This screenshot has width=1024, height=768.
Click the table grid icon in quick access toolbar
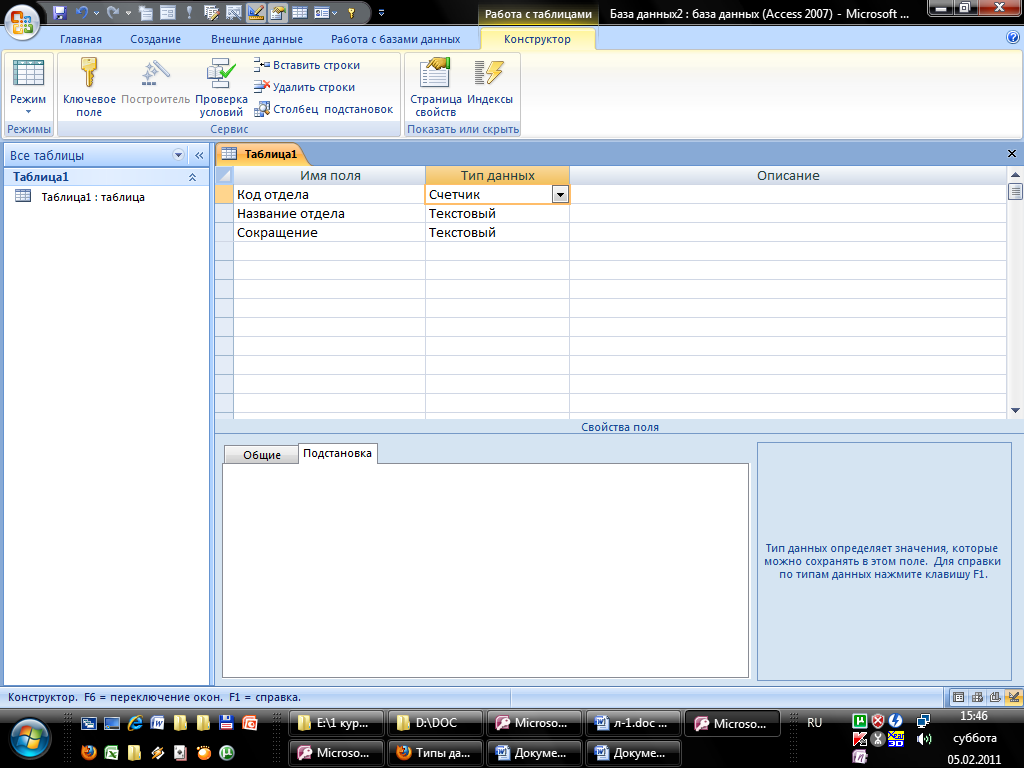pyautogui.click(x=300, y=12)
